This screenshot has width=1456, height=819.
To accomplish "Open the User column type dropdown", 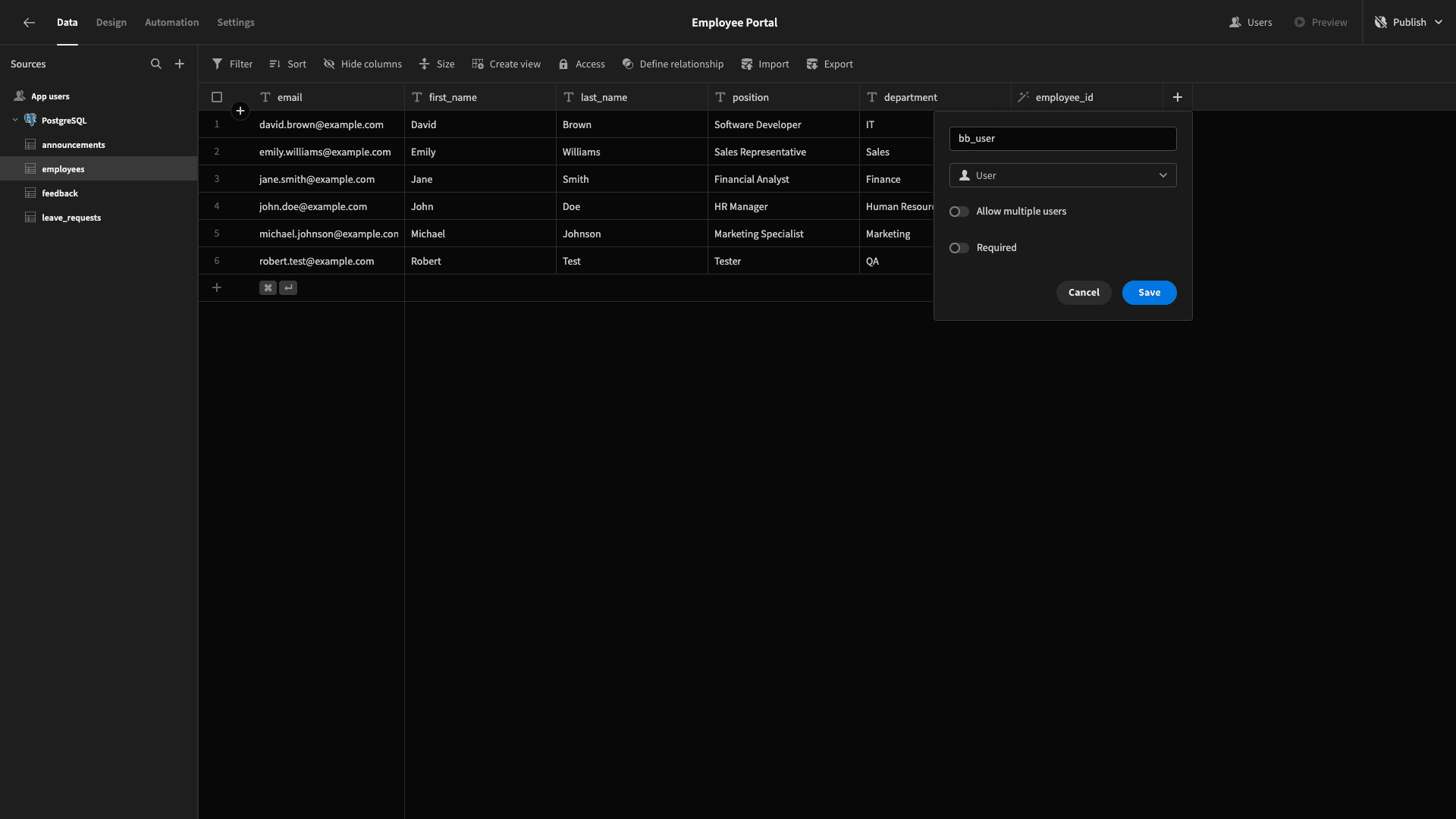I will click(x=1062, y=175).
